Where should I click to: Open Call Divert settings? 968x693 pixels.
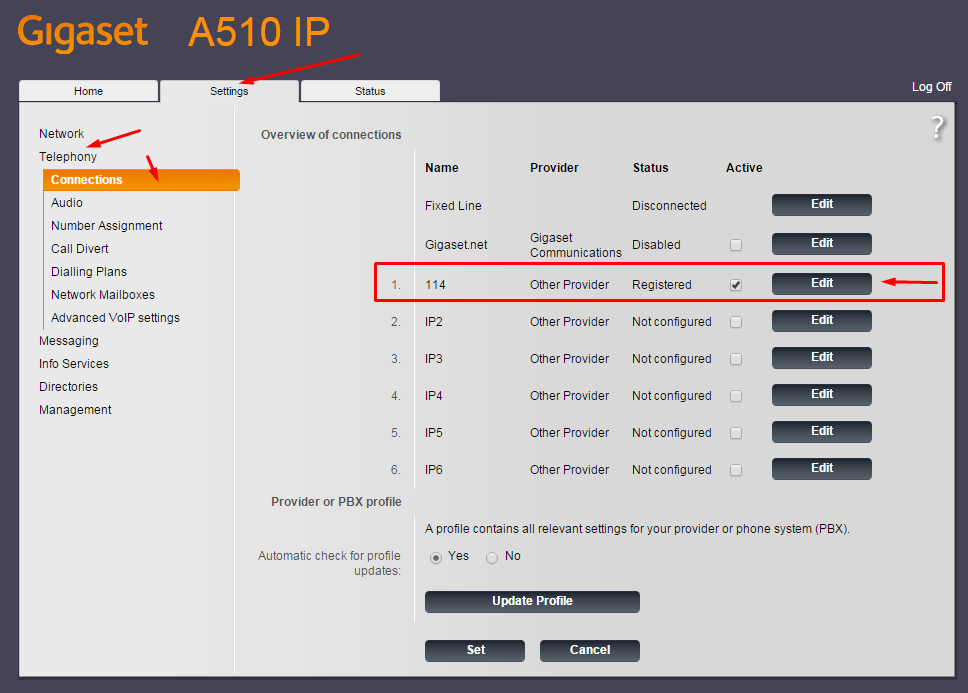click(x=80, y=249)
